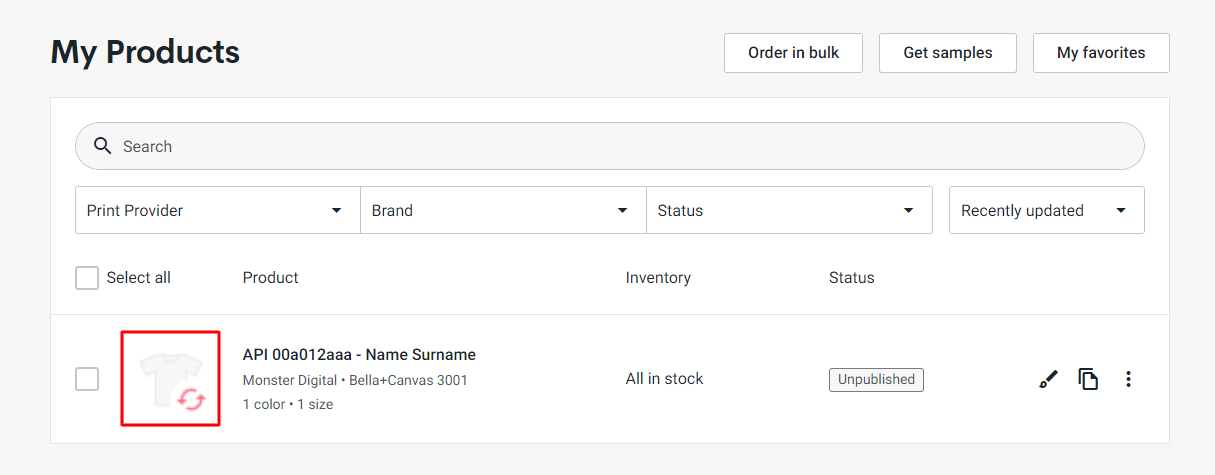Screen dimensions: 1215x475
Task: Click the pencil edit icon for the product
Action: 1048,379
